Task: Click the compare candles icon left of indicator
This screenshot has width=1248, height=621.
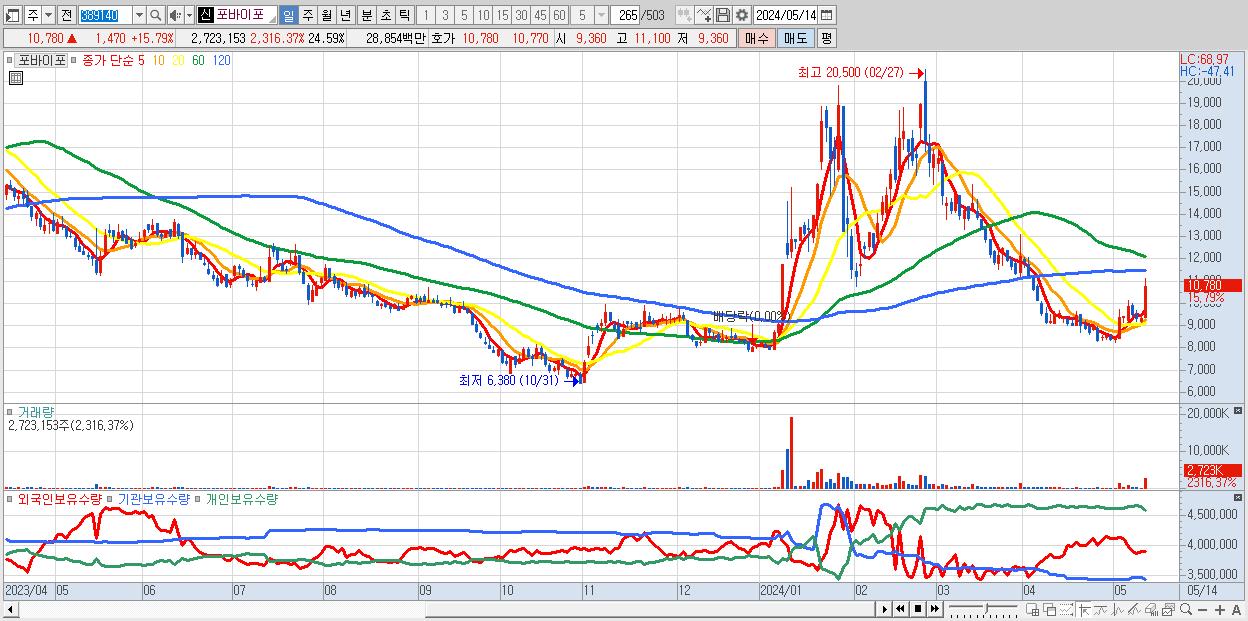Action: [x=685, y=15]
